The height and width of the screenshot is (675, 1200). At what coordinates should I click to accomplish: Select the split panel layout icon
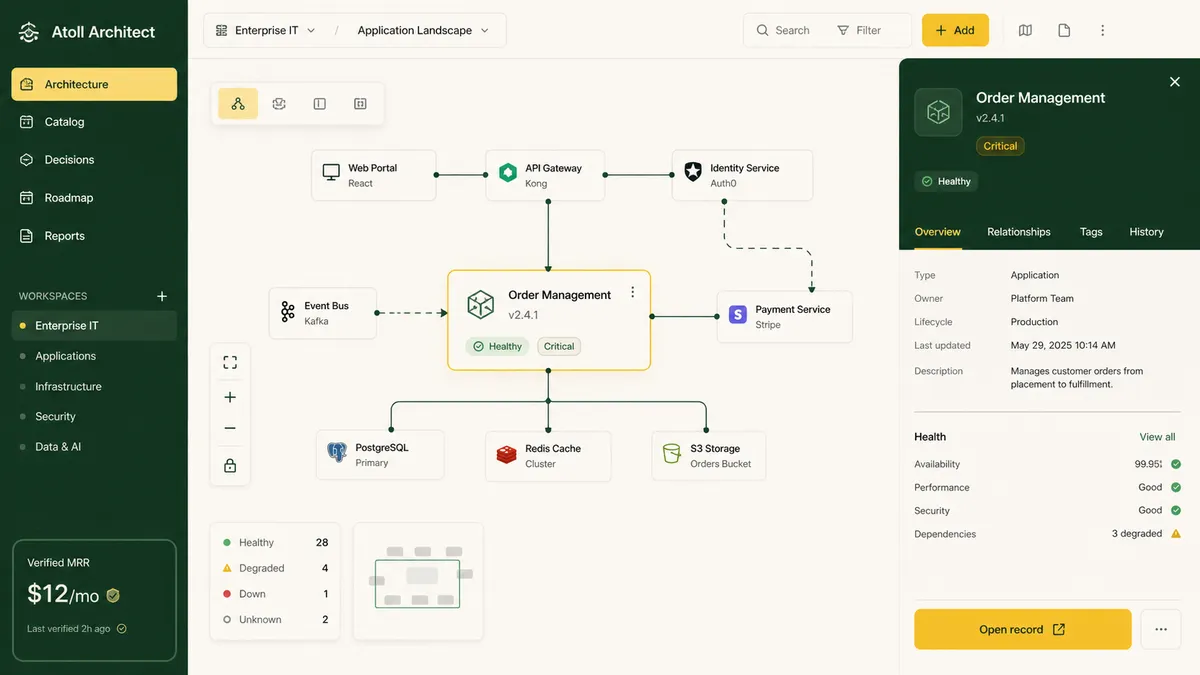tap(320, 104)
